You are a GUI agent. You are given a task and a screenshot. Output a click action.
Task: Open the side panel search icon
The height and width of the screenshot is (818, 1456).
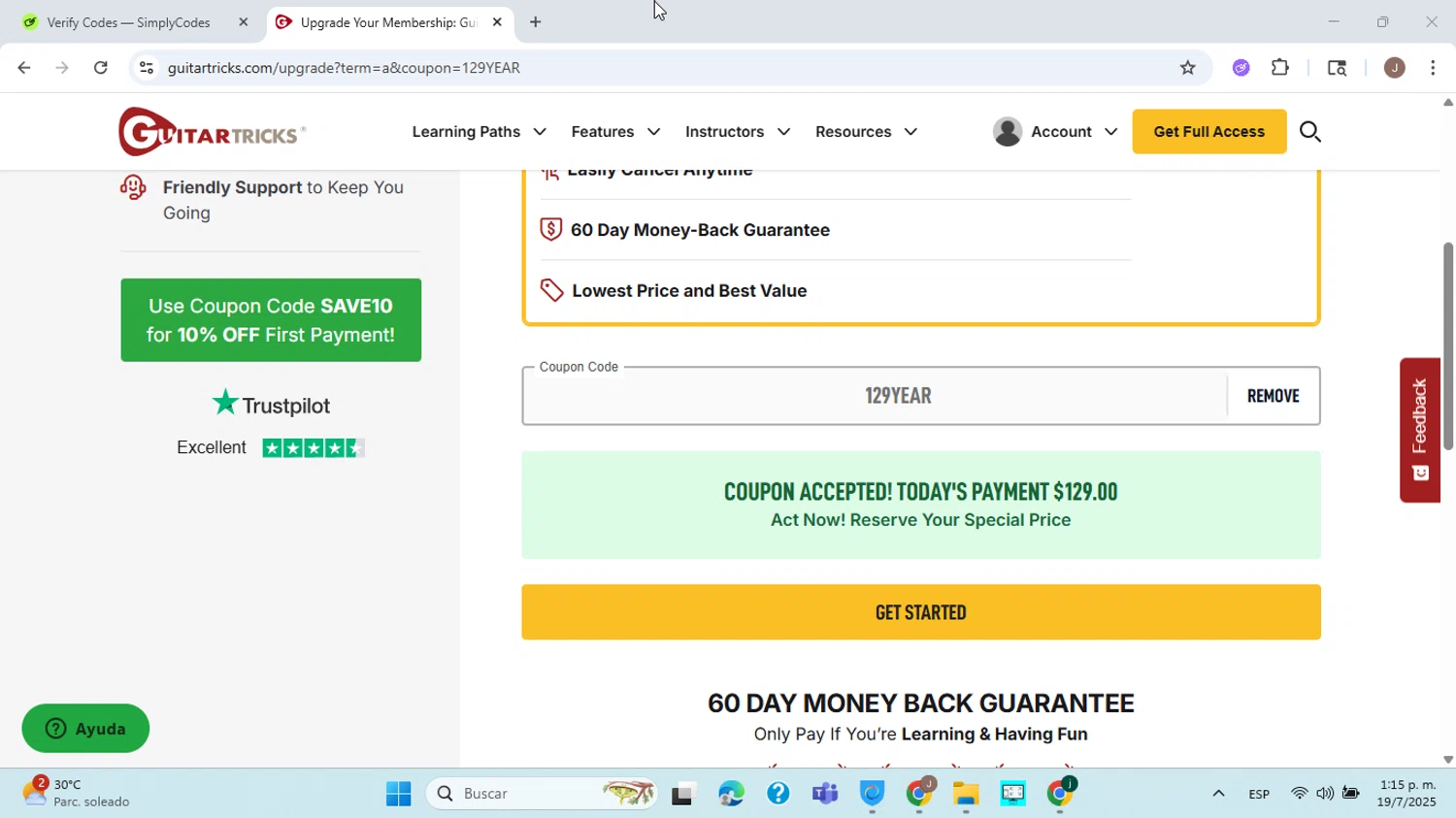pyautogui.click(x=1337, y=68)
